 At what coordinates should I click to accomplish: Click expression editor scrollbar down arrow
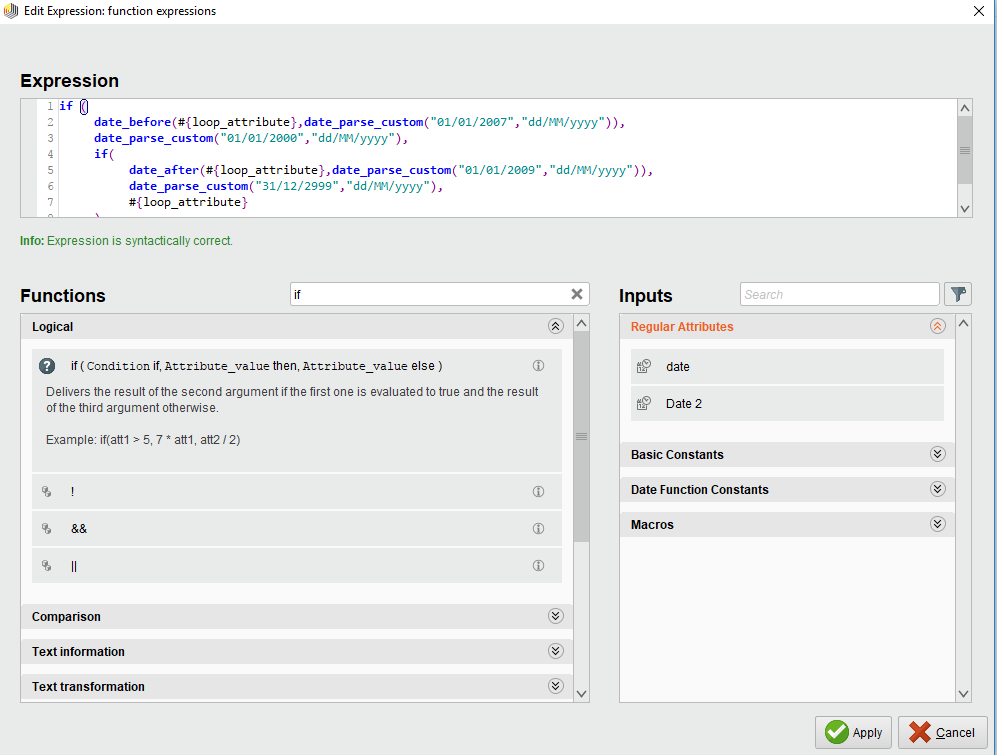coord(965,209)
